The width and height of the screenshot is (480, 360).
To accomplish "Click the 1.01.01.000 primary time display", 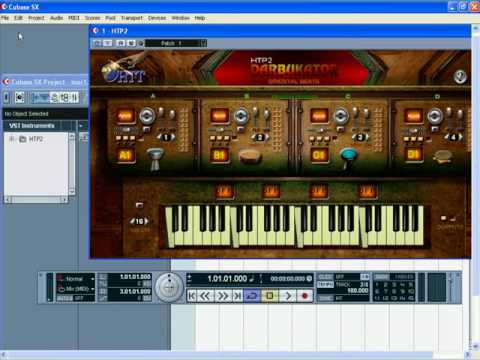I will pos(227,279).
